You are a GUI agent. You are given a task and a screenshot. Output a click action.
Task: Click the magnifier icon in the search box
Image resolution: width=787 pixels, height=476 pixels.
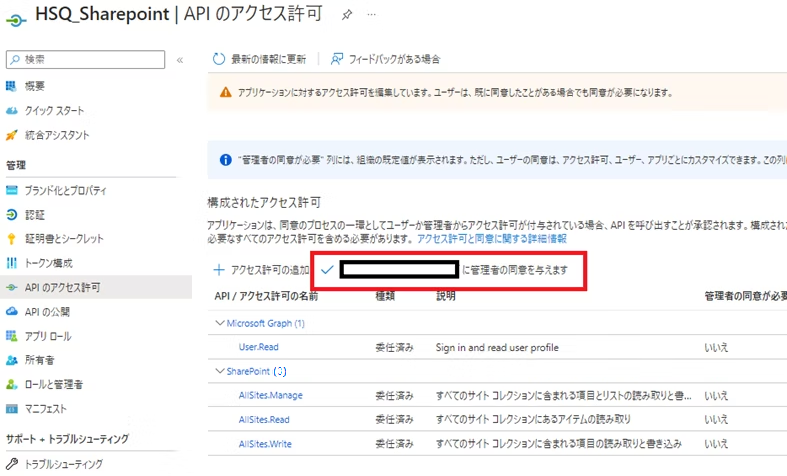tap(15, 59)
